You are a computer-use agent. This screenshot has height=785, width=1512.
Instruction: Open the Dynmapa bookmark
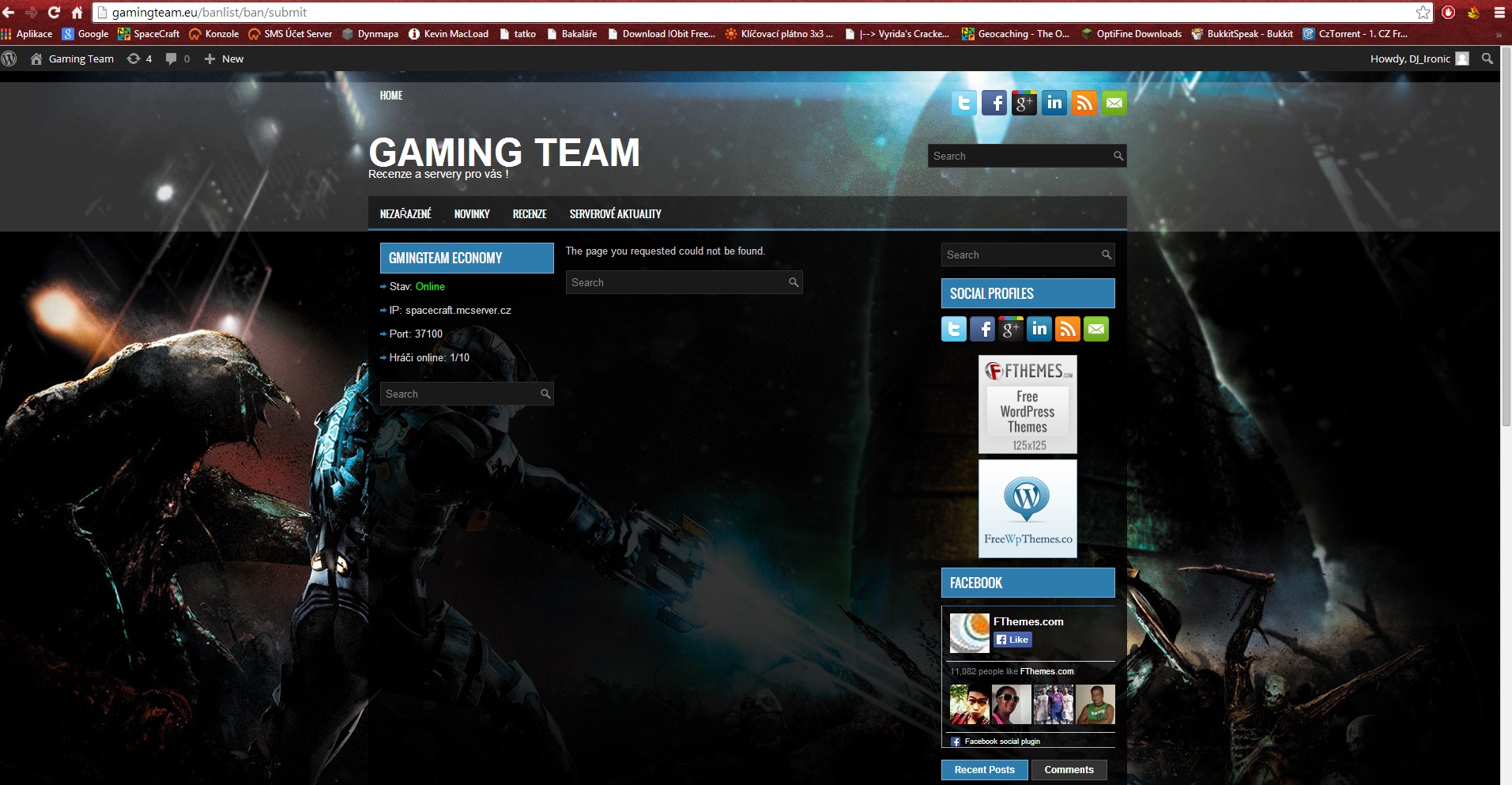pyautogui.click(x=370, y=34)
